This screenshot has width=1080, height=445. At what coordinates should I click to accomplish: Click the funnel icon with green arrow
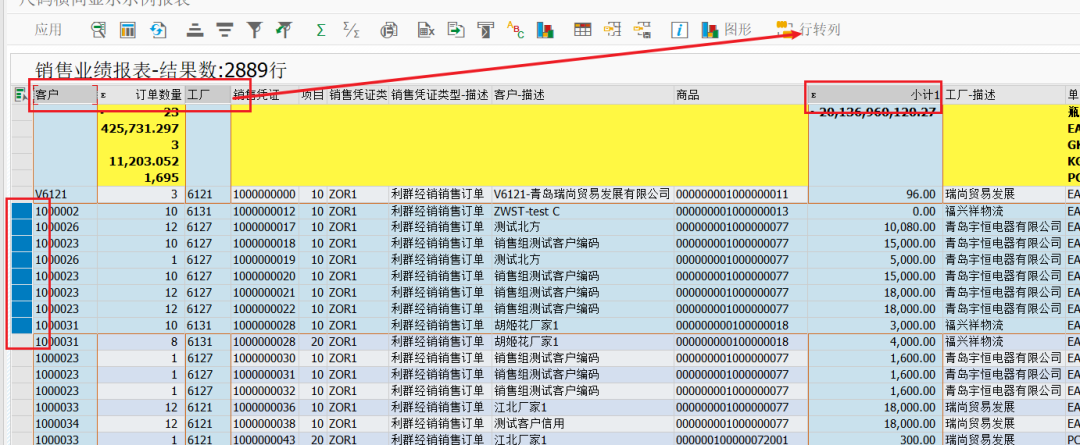pyautogui.click(x=282, y=30)
